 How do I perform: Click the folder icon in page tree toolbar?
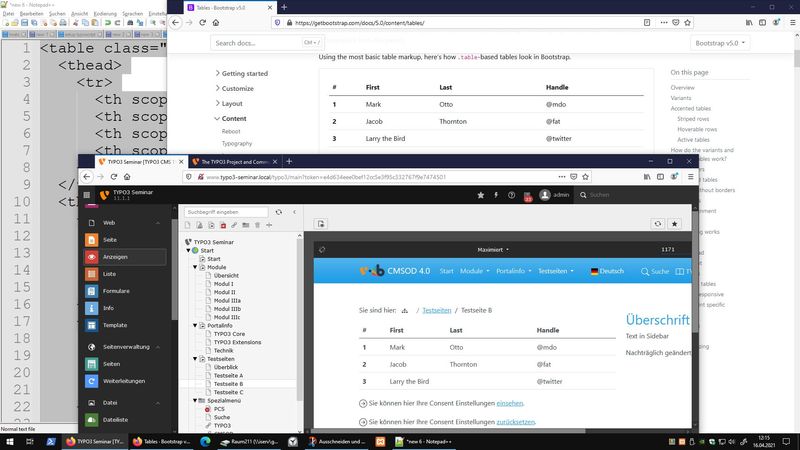[x=246, y=225]
